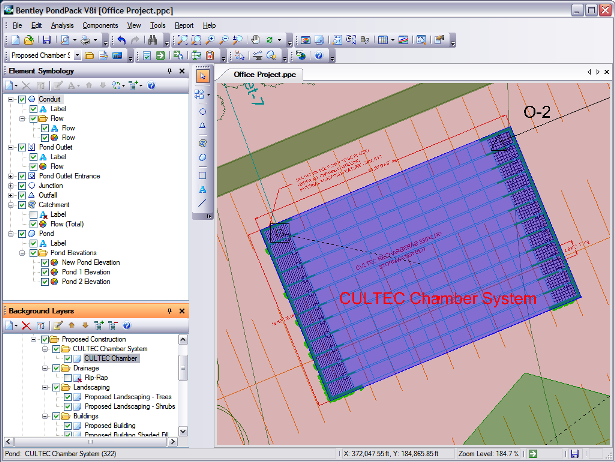Image resolution: width=615 pixels, height=462 pixels.
Task: Expand the Junction tree node
Action: [11, 186]
